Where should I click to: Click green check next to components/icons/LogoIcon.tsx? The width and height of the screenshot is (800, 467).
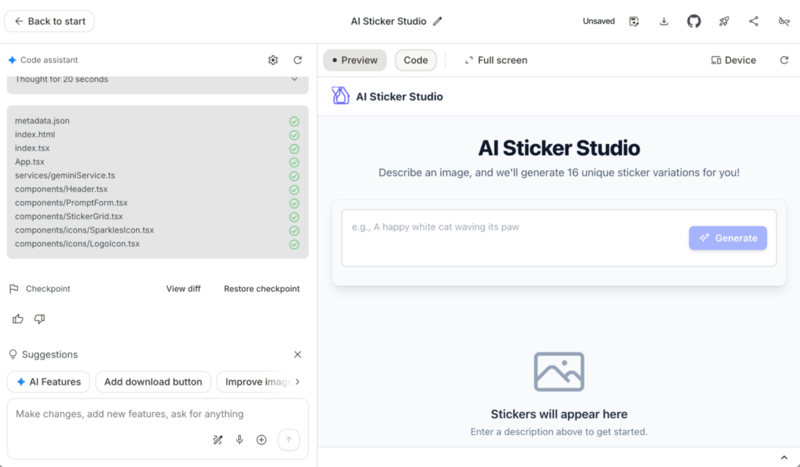pos(294,244)
